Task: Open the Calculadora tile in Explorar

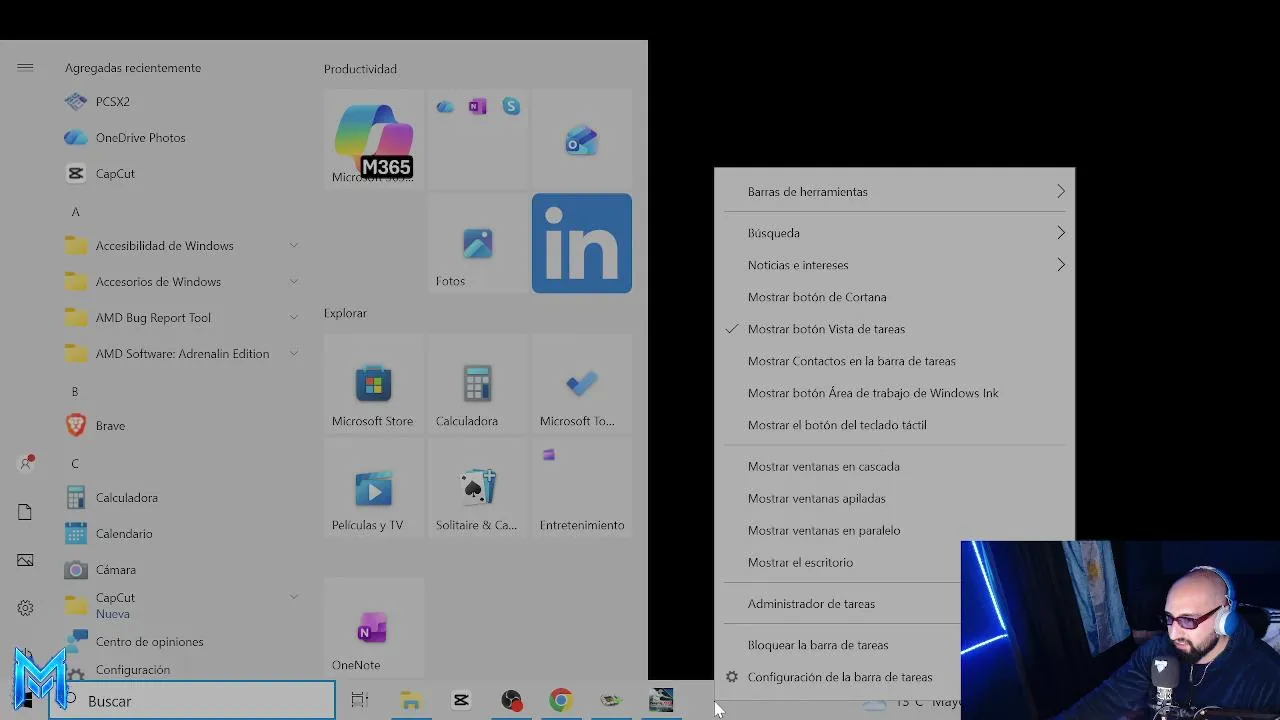Action: (478, 384)
